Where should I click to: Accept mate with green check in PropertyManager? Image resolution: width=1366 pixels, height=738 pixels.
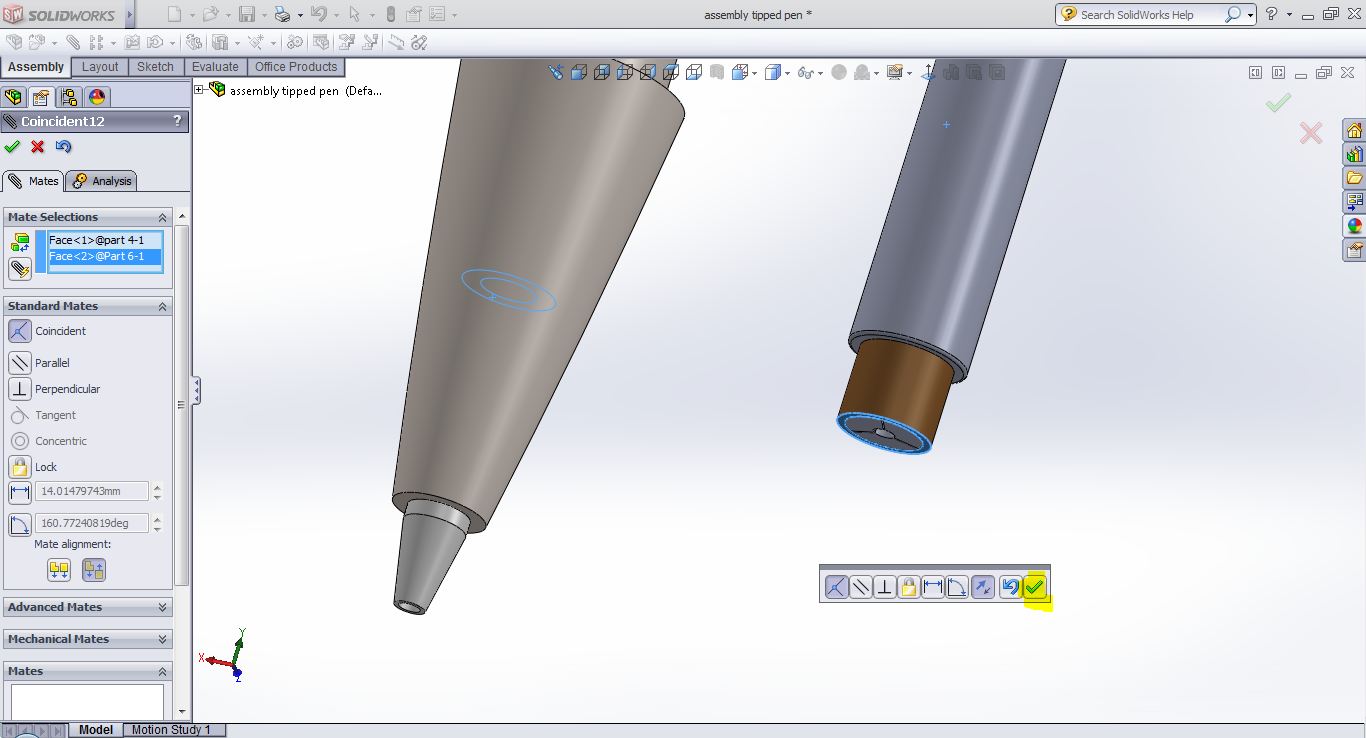pos(12,147)
